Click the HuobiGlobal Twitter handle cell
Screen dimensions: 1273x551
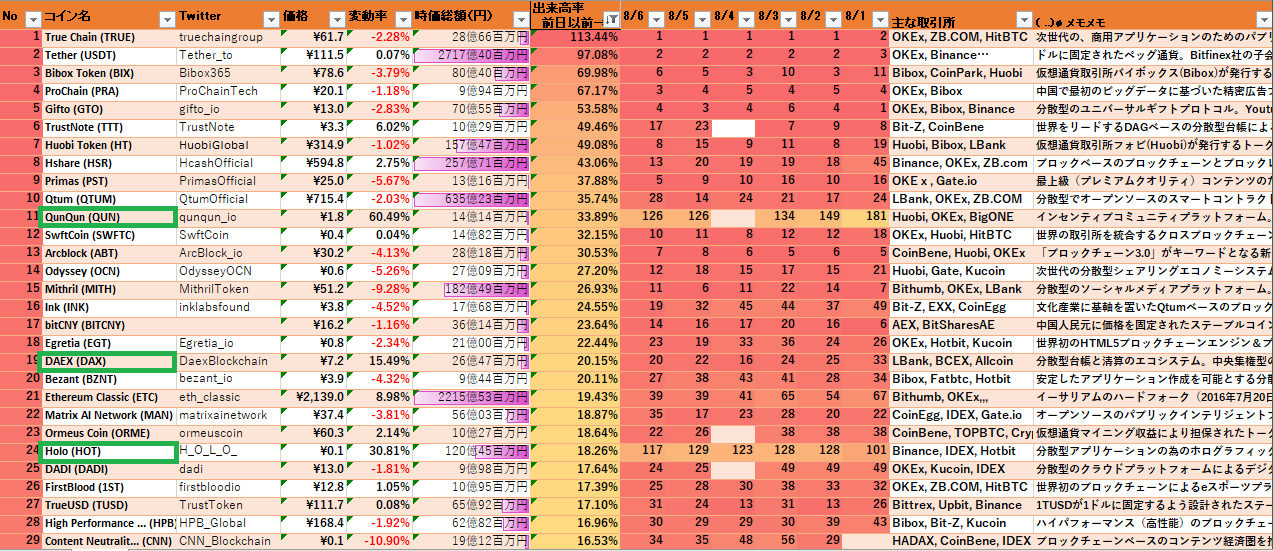(x=225, y=145)
